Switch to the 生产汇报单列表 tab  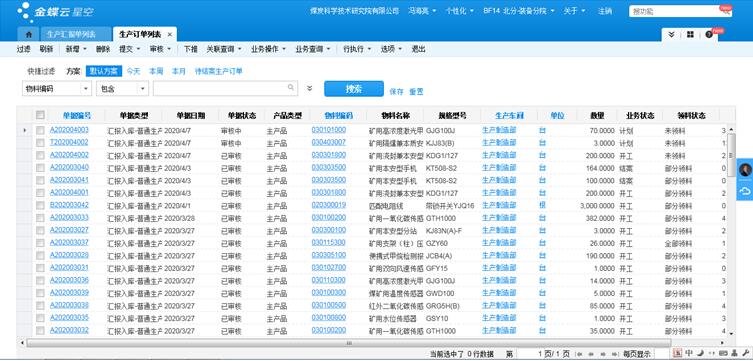[x=75, y=35]
